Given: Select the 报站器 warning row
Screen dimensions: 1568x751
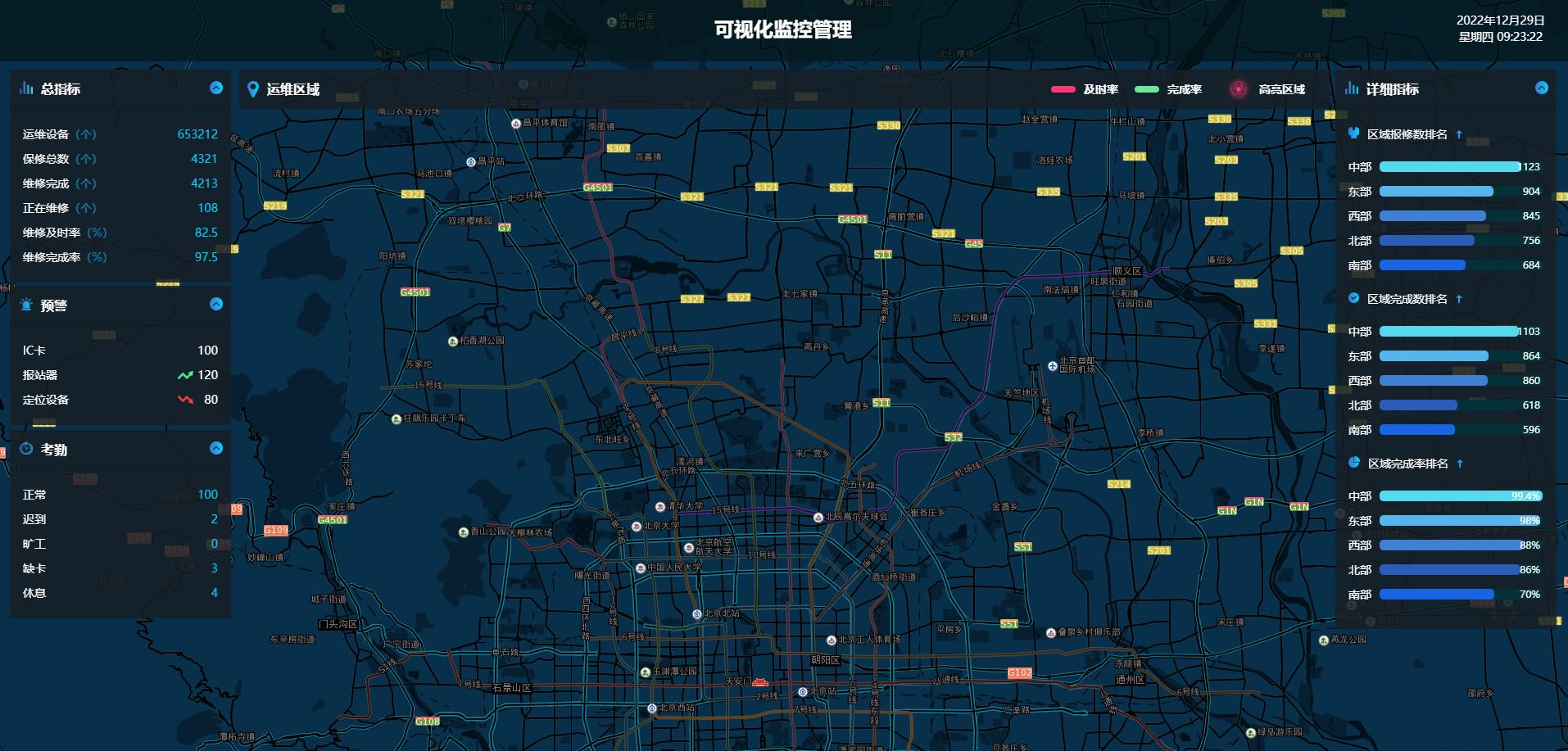Looking at the screenshot, I should pyautogui.click(x=120, y=375).
